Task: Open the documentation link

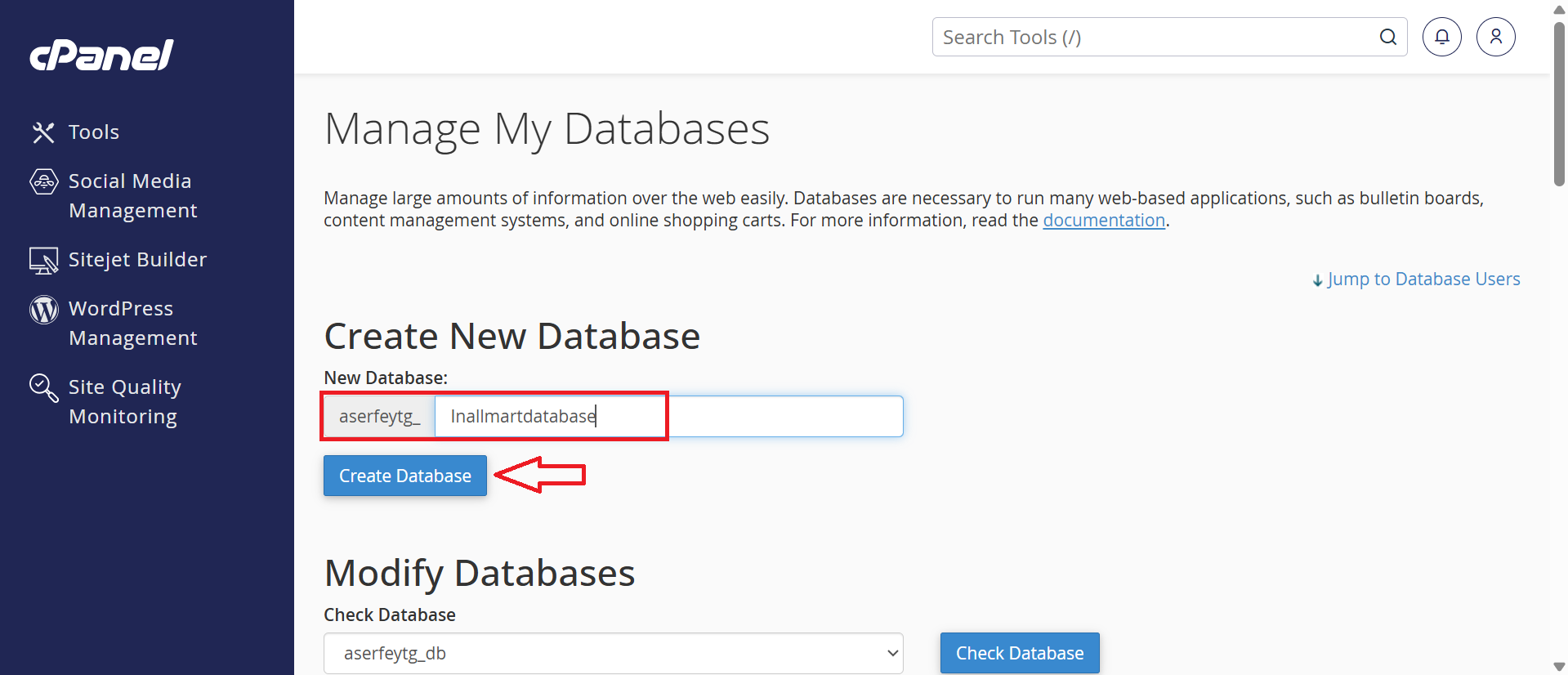Action: [1104, 221]
